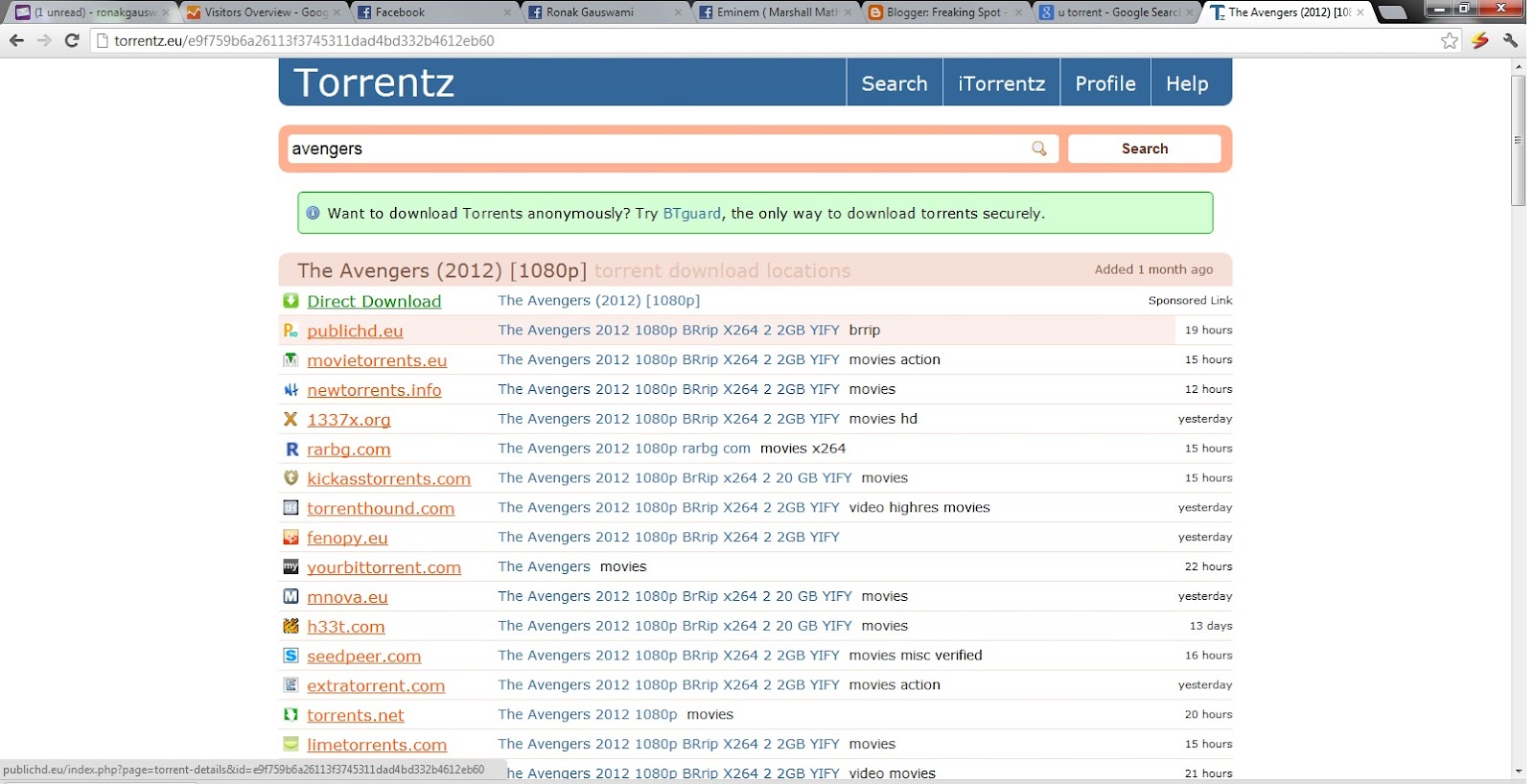Bookmark page with star icon

pos(1450,40)
